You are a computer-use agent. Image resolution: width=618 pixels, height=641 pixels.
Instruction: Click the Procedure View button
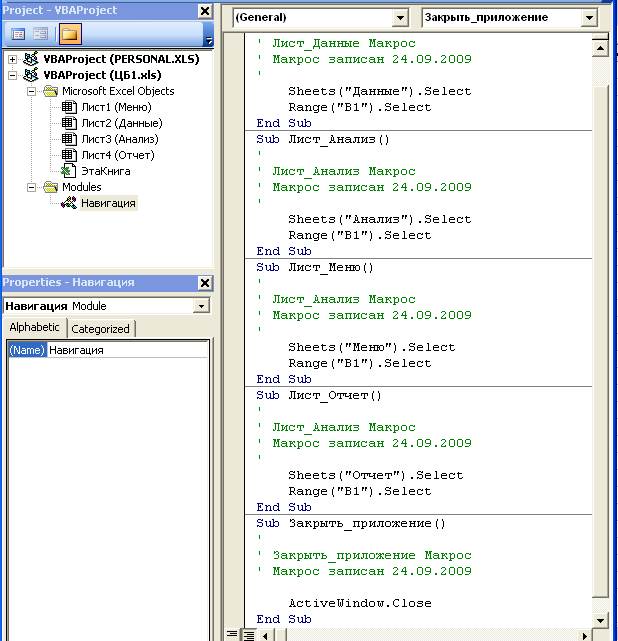(x=232, y=635)
